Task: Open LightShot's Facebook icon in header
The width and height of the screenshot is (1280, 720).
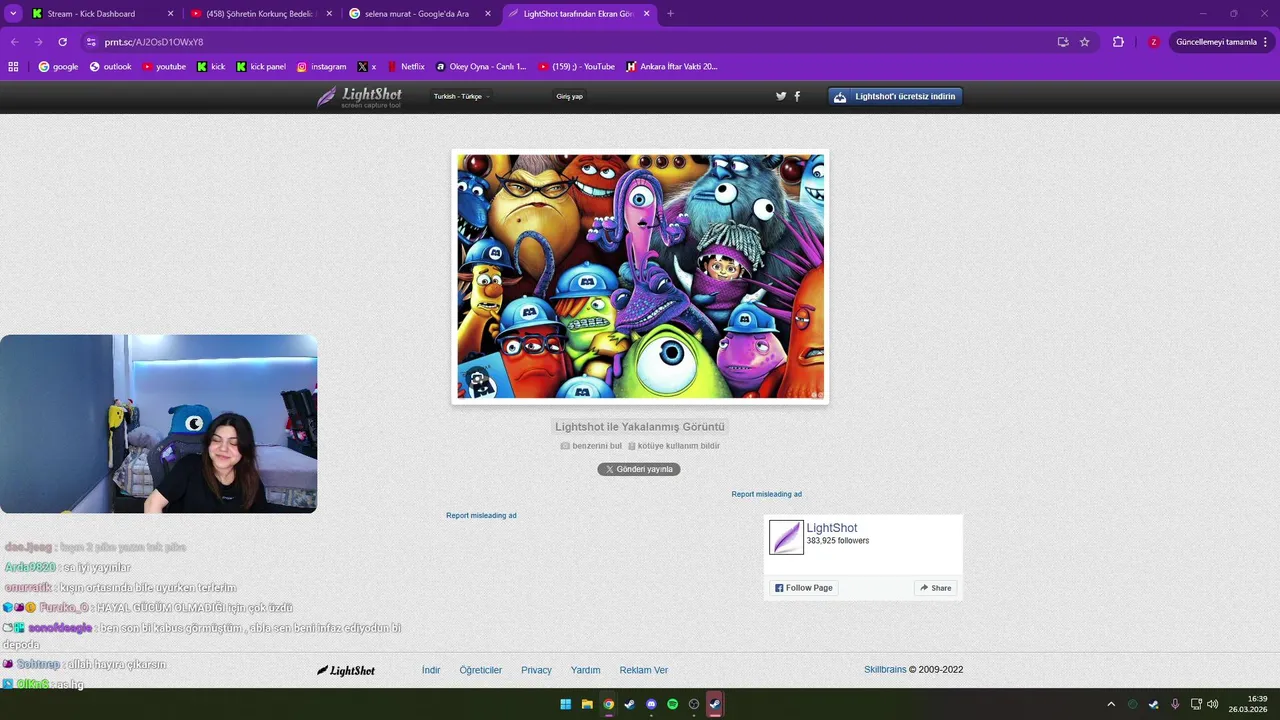Action: tap(797, 97)
